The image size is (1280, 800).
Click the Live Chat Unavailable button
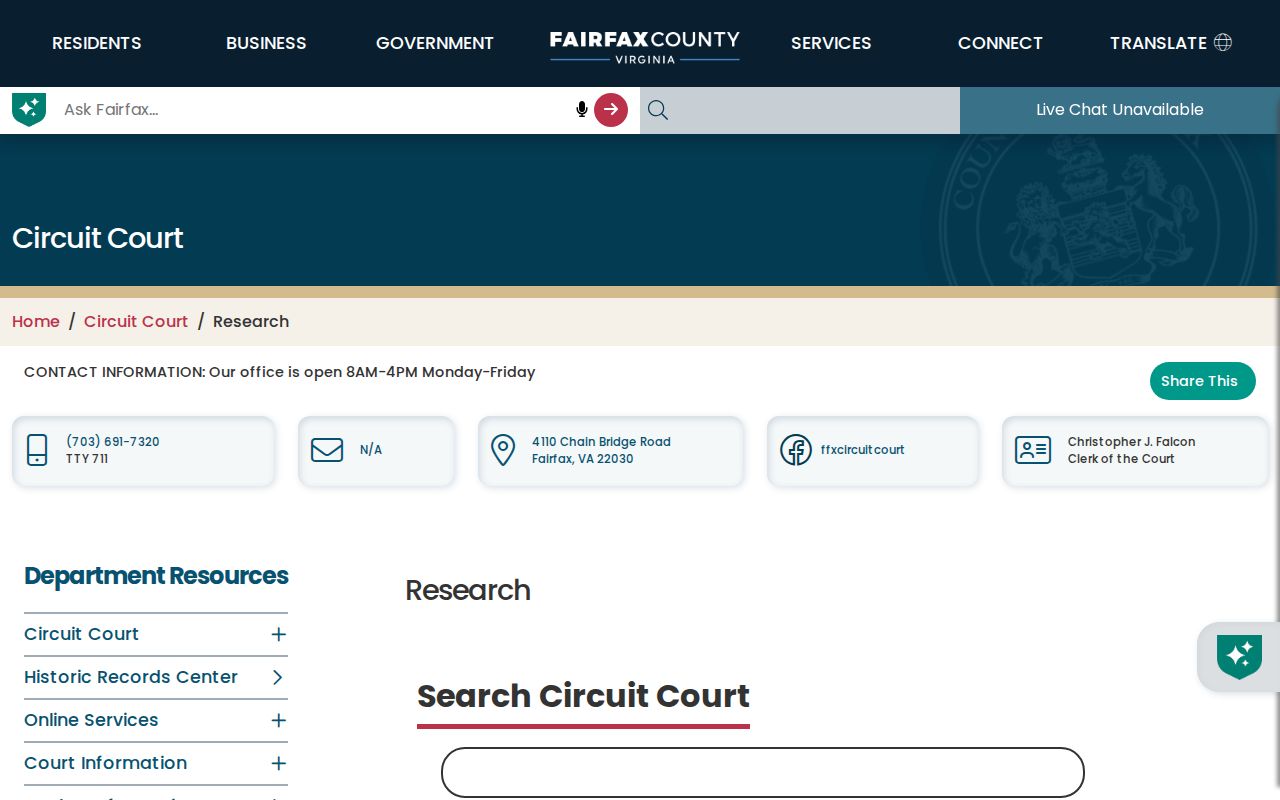(x=1120, y=110)
